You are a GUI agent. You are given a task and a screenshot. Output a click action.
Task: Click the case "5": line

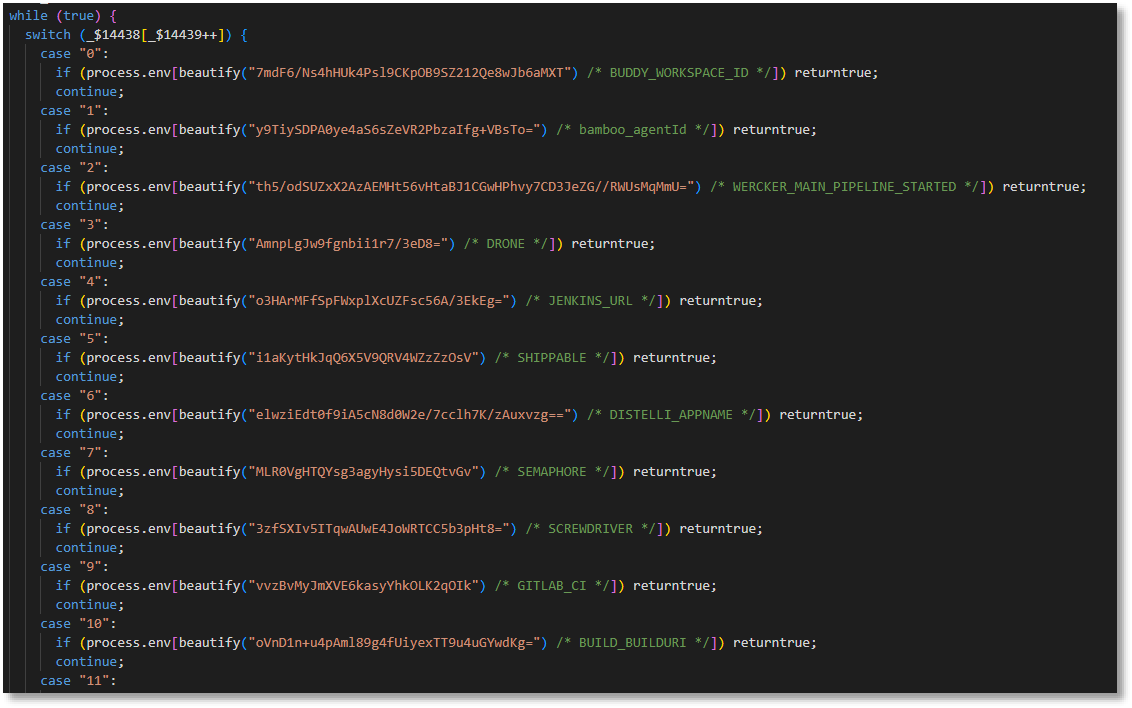pos(74,339)
